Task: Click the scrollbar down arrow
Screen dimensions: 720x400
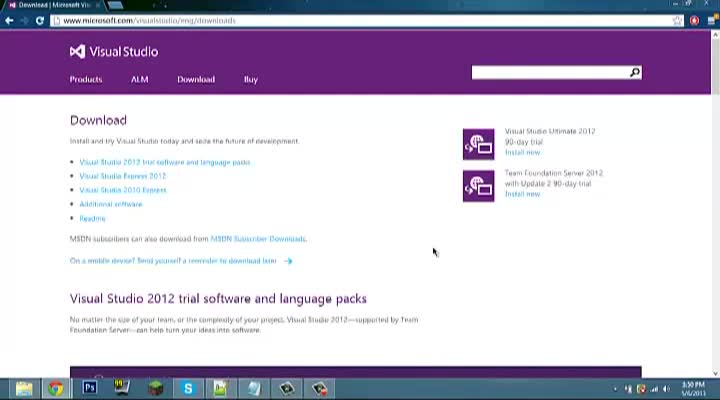Action: [715, 373]
